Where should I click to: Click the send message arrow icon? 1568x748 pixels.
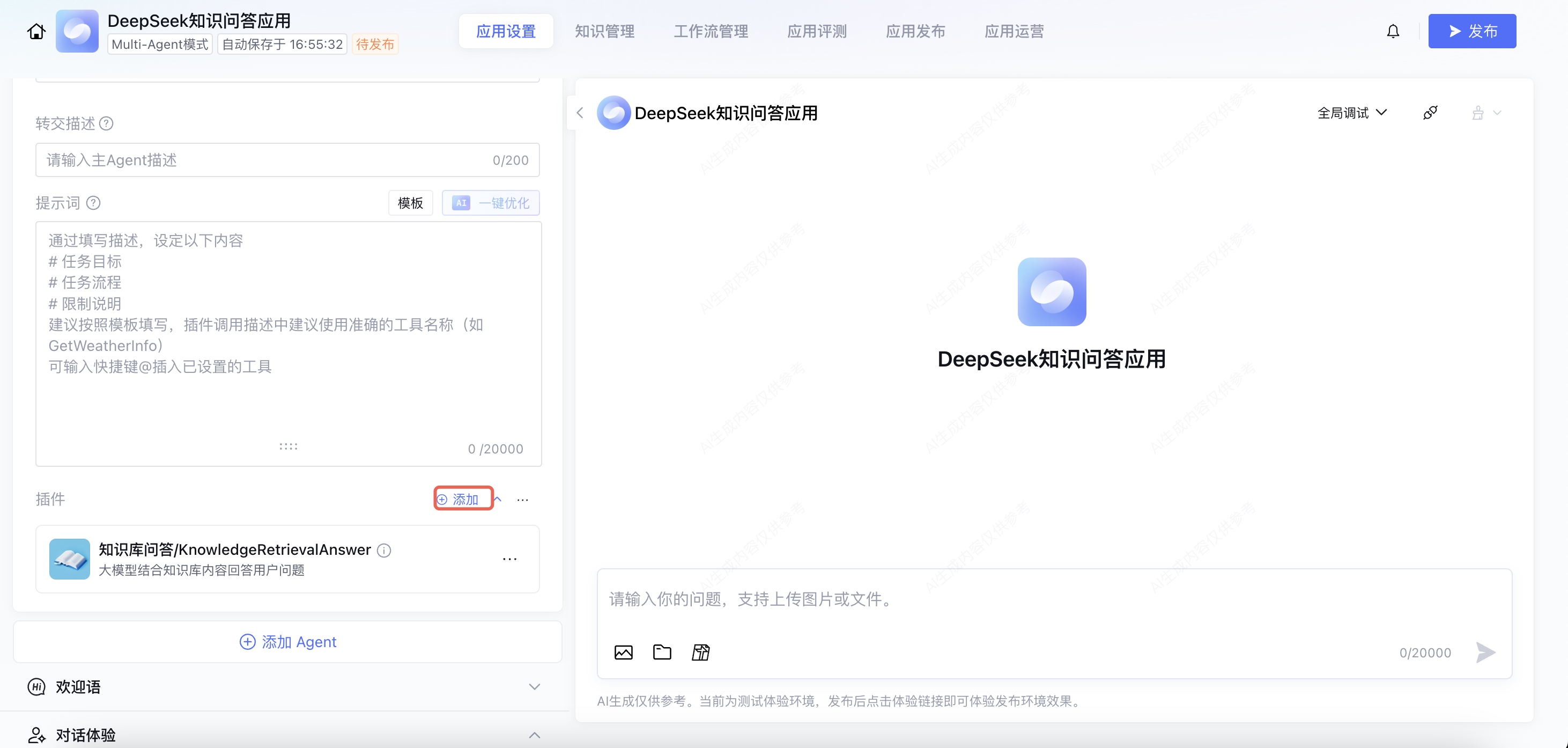tap(1485, 652)
